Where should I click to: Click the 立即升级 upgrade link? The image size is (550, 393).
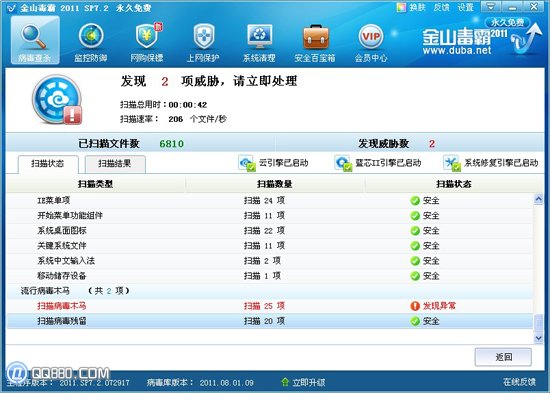303,382
